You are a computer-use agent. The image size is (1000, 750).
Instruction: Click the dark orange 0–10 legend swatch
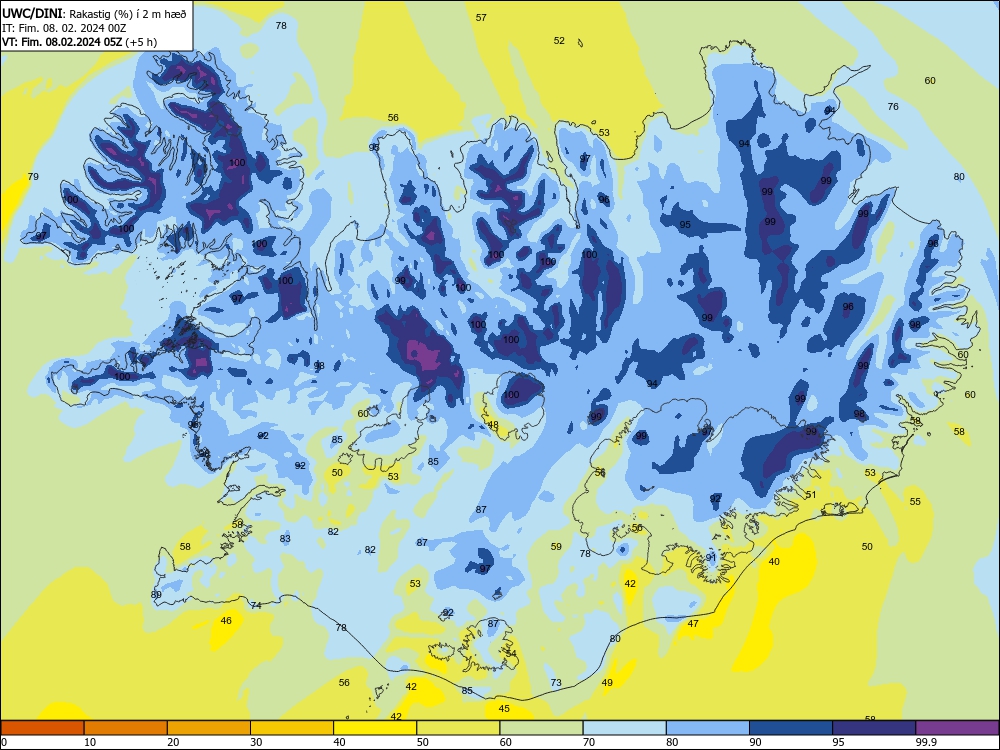click(x=43, y=728)
